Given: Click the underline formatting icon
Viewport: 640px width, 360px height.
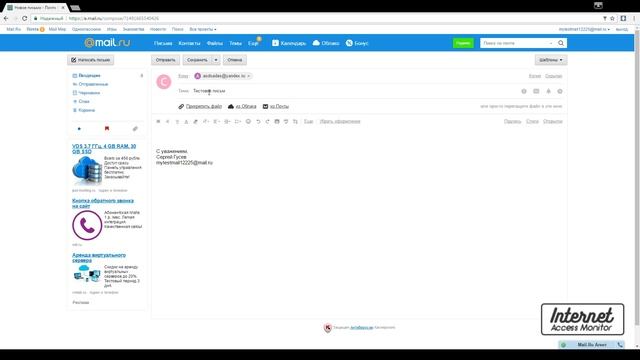Looking at the screenshot, I should tap(177, 121).
